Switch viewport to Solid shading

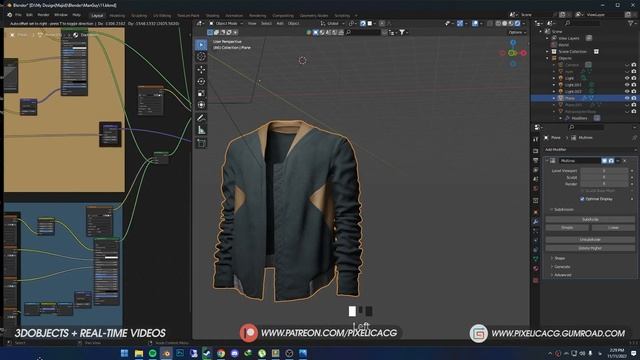[x=505, y=24]
